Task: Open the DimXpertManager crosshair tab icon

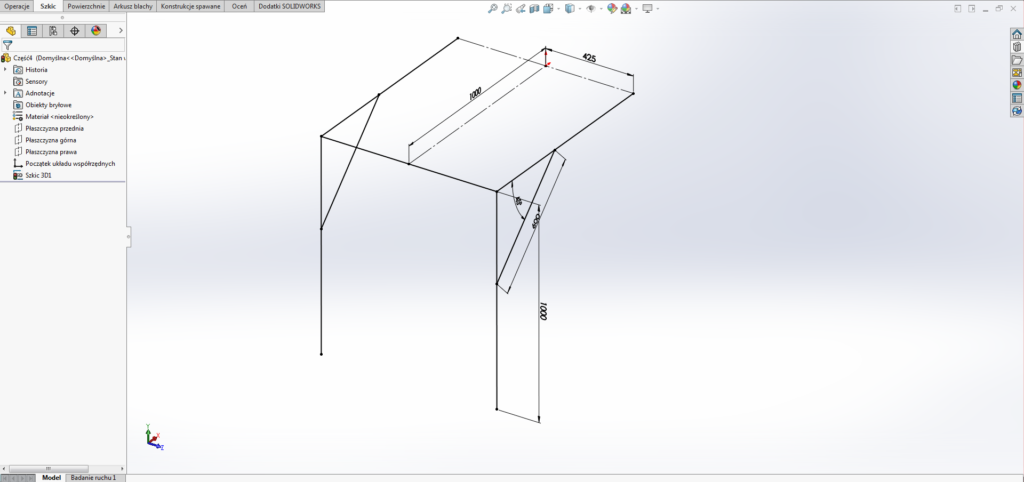Action: (74, 31)
